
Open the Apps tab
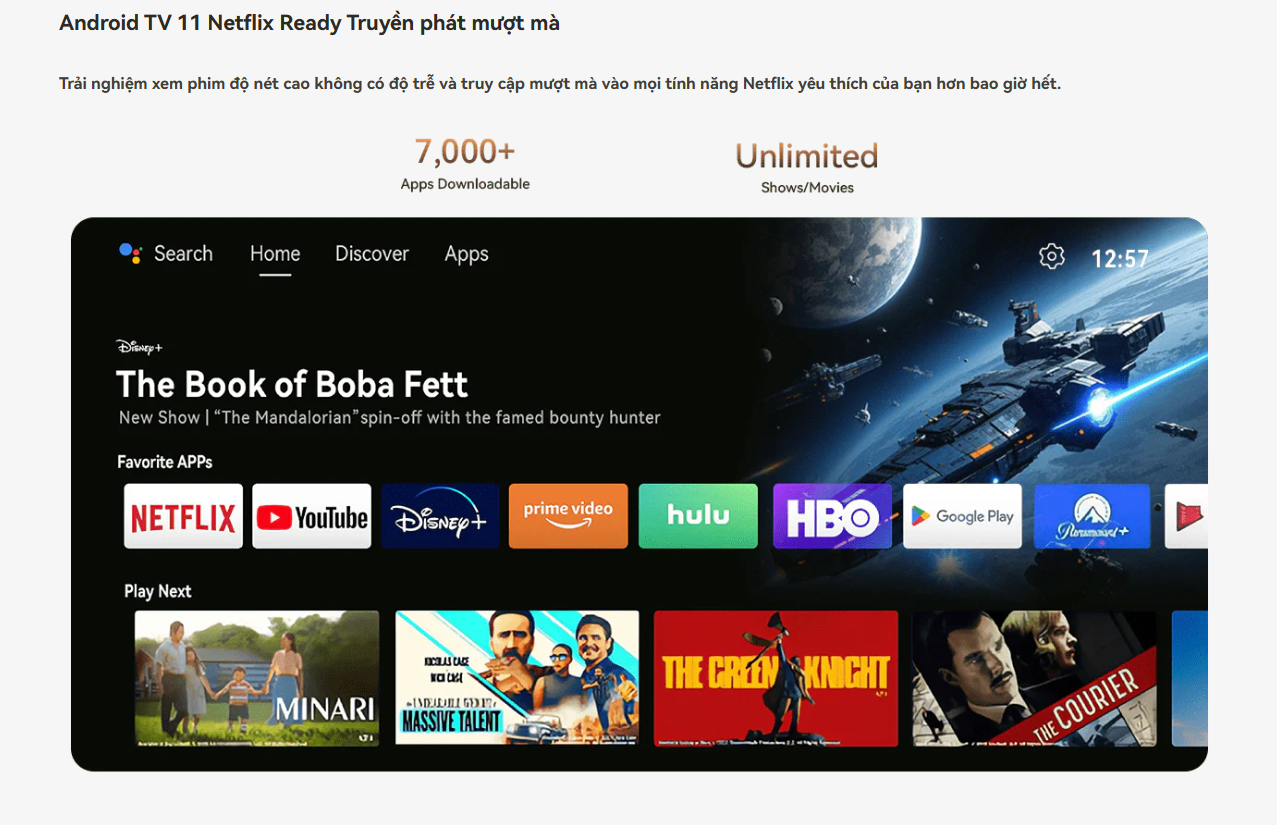point(467,254)
